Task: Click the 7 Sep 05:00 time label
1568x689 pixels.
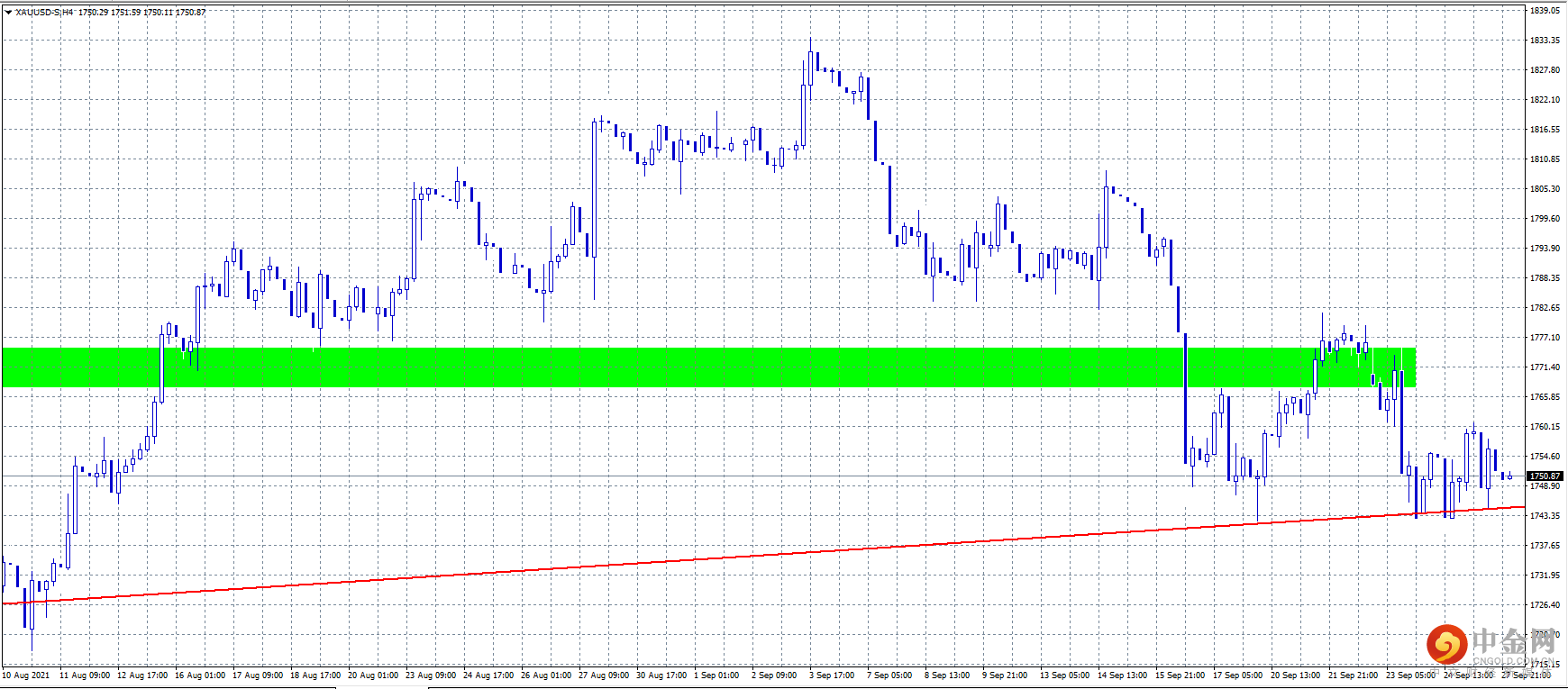Action: [889, 675]
